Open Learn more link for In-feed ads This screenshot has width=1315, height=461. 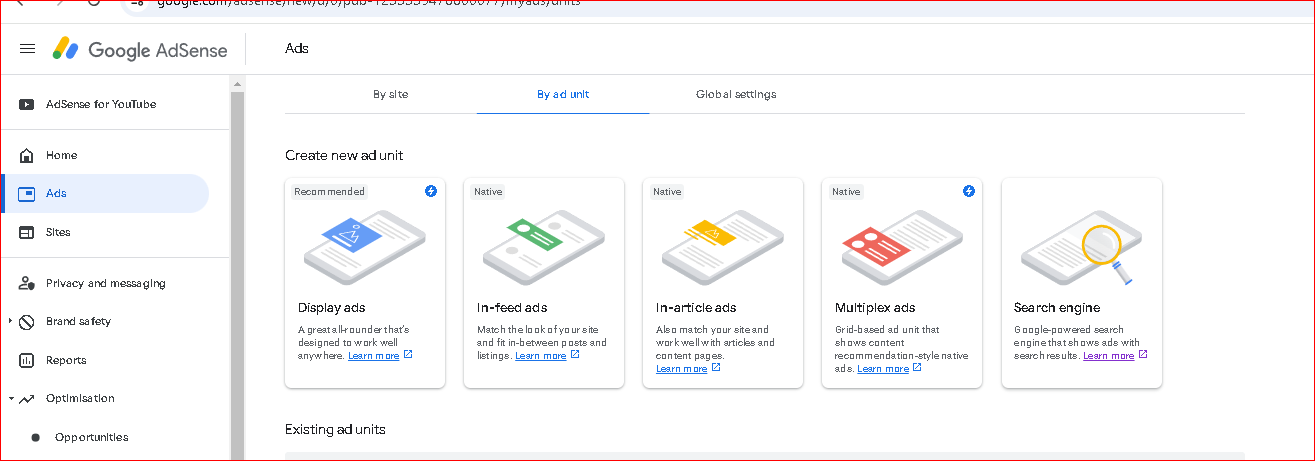point(540,356)
